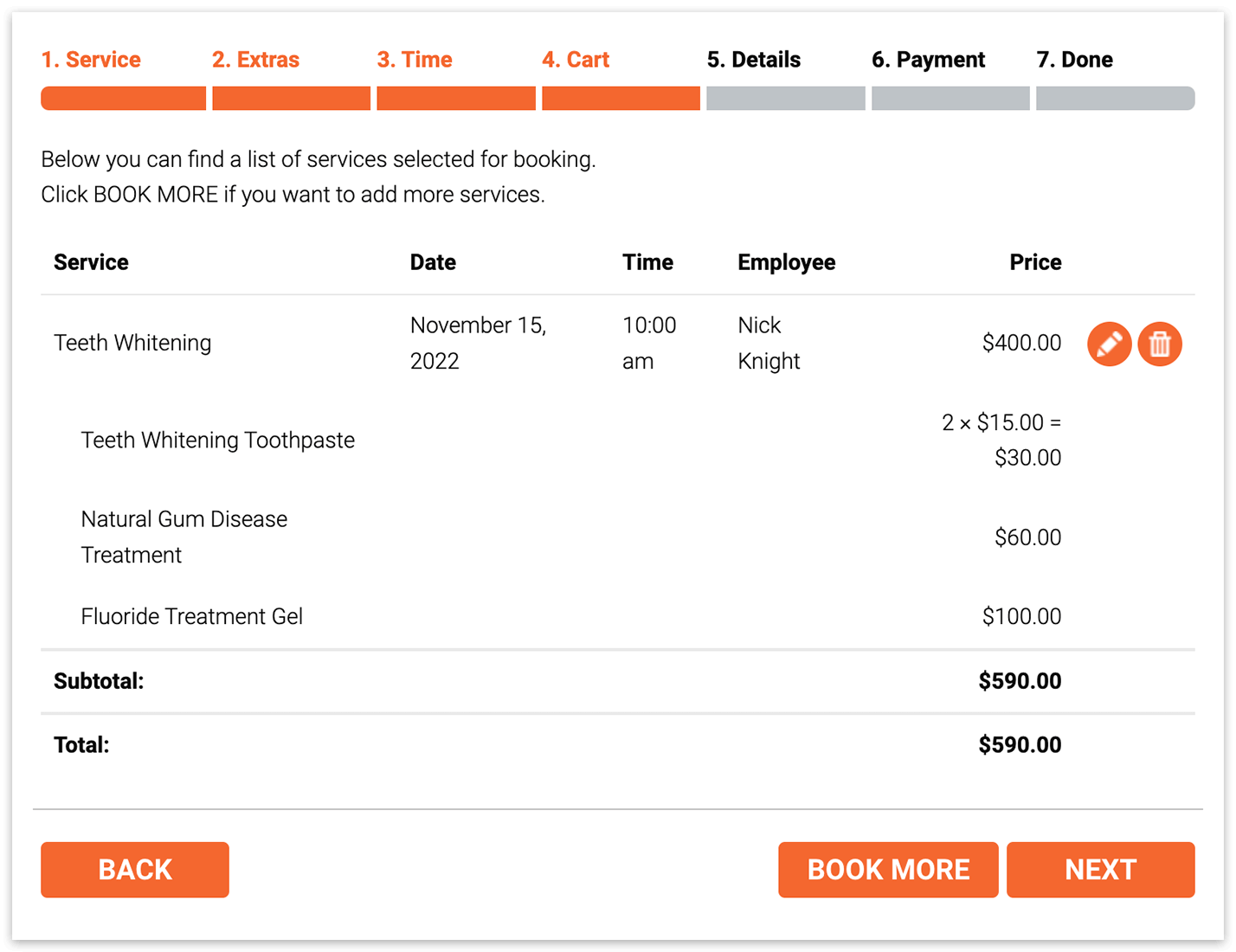Select step 7 Done
The height and width of the screenshot is (952, 1236).
1074,59
